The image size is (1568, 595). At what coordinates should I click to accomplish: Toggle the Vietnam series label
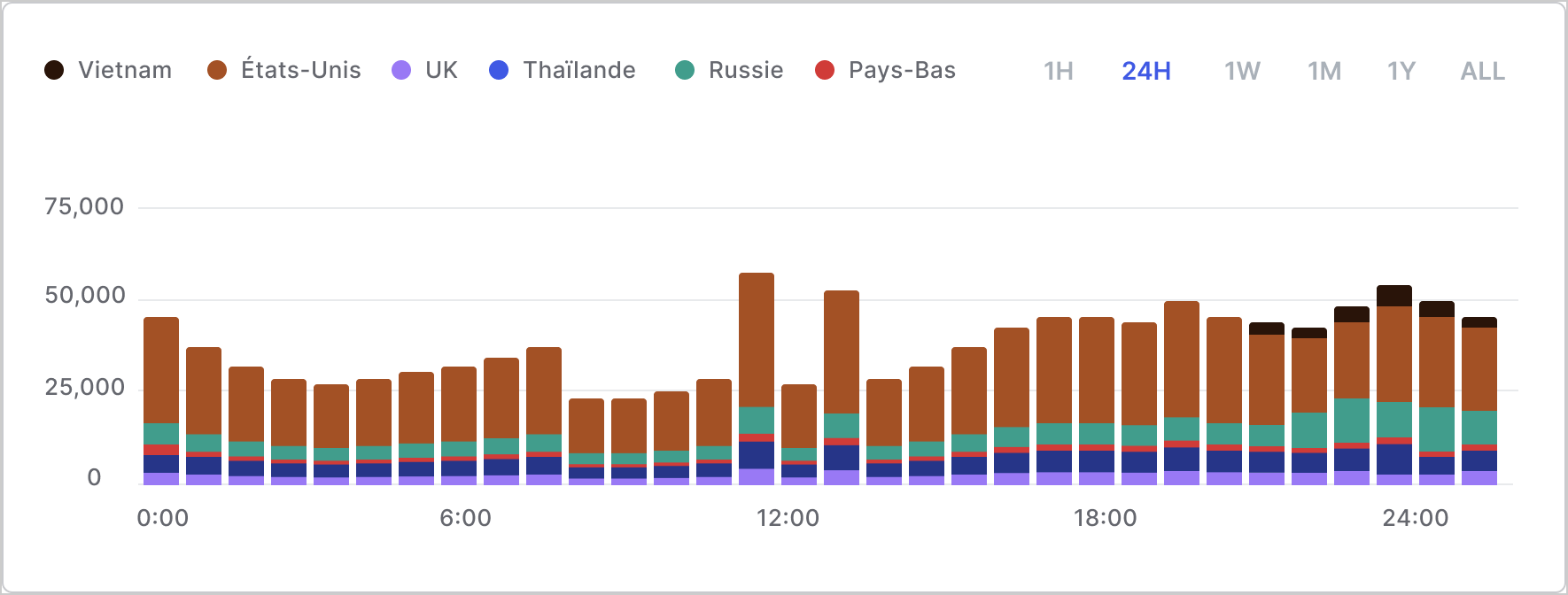click(125, 70)
